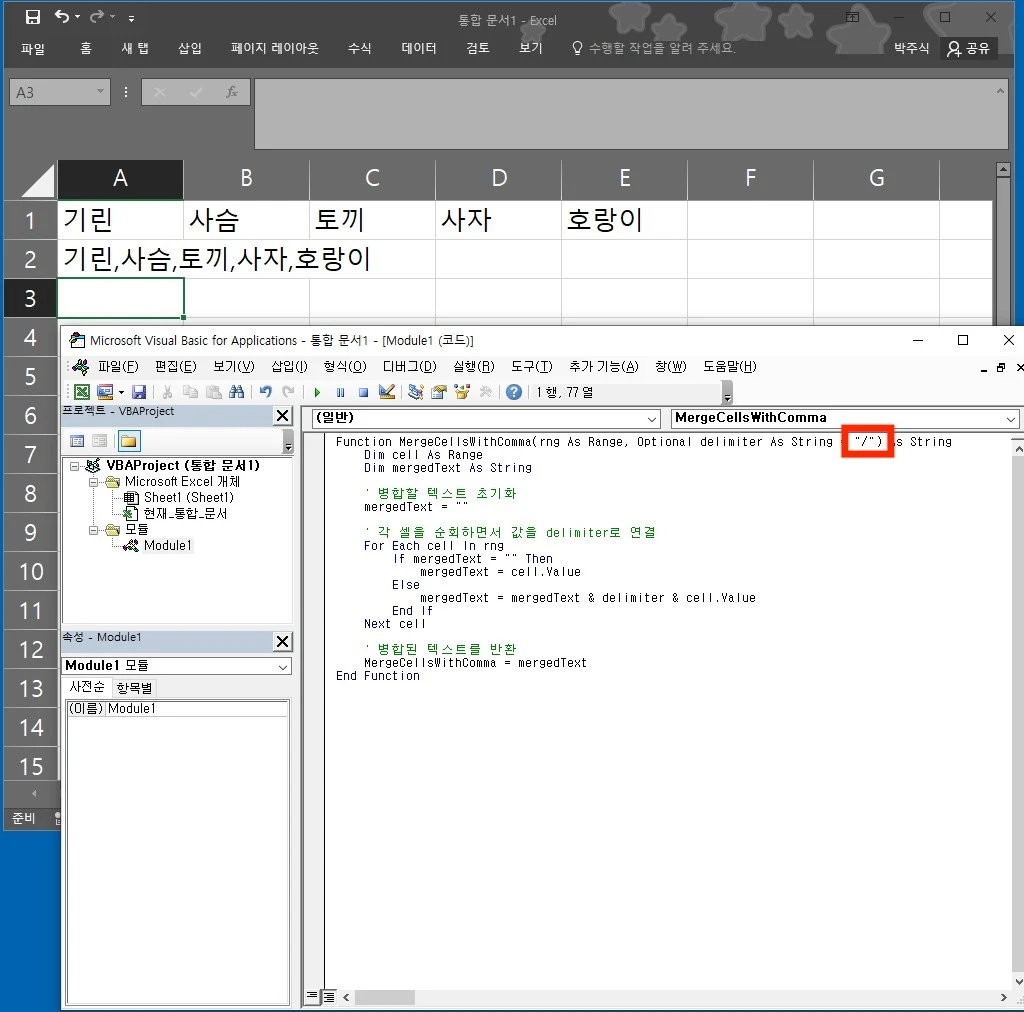
Task: Click View Object icon in the Project panel
Action: click(x=99, y=441)
